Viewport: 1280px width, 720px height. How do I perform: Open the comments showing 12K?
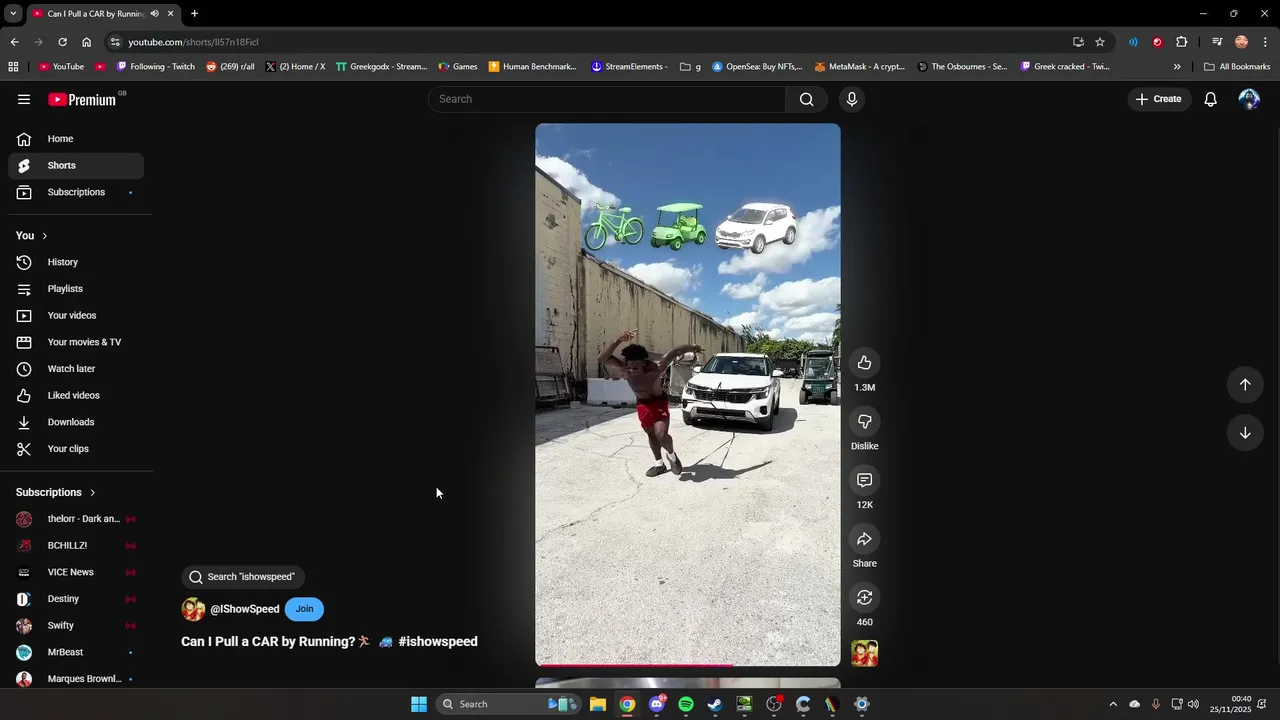coord(865,481)
